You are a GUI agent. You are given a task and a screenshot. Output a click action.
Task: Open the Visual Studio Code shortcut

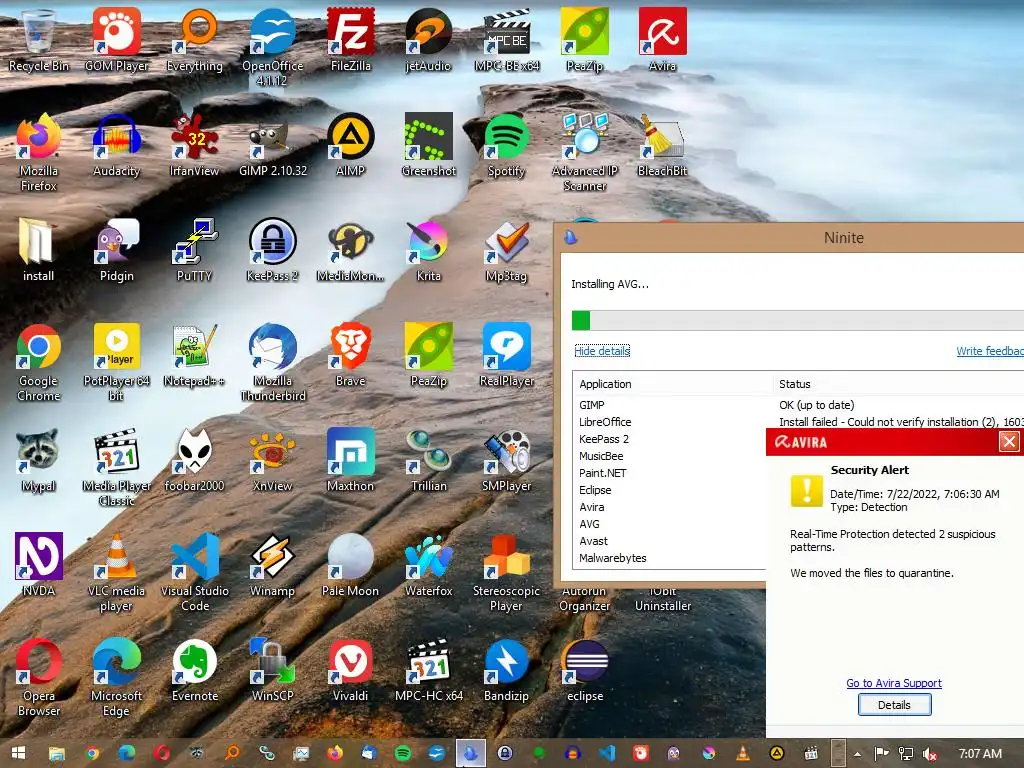[195, 572]
